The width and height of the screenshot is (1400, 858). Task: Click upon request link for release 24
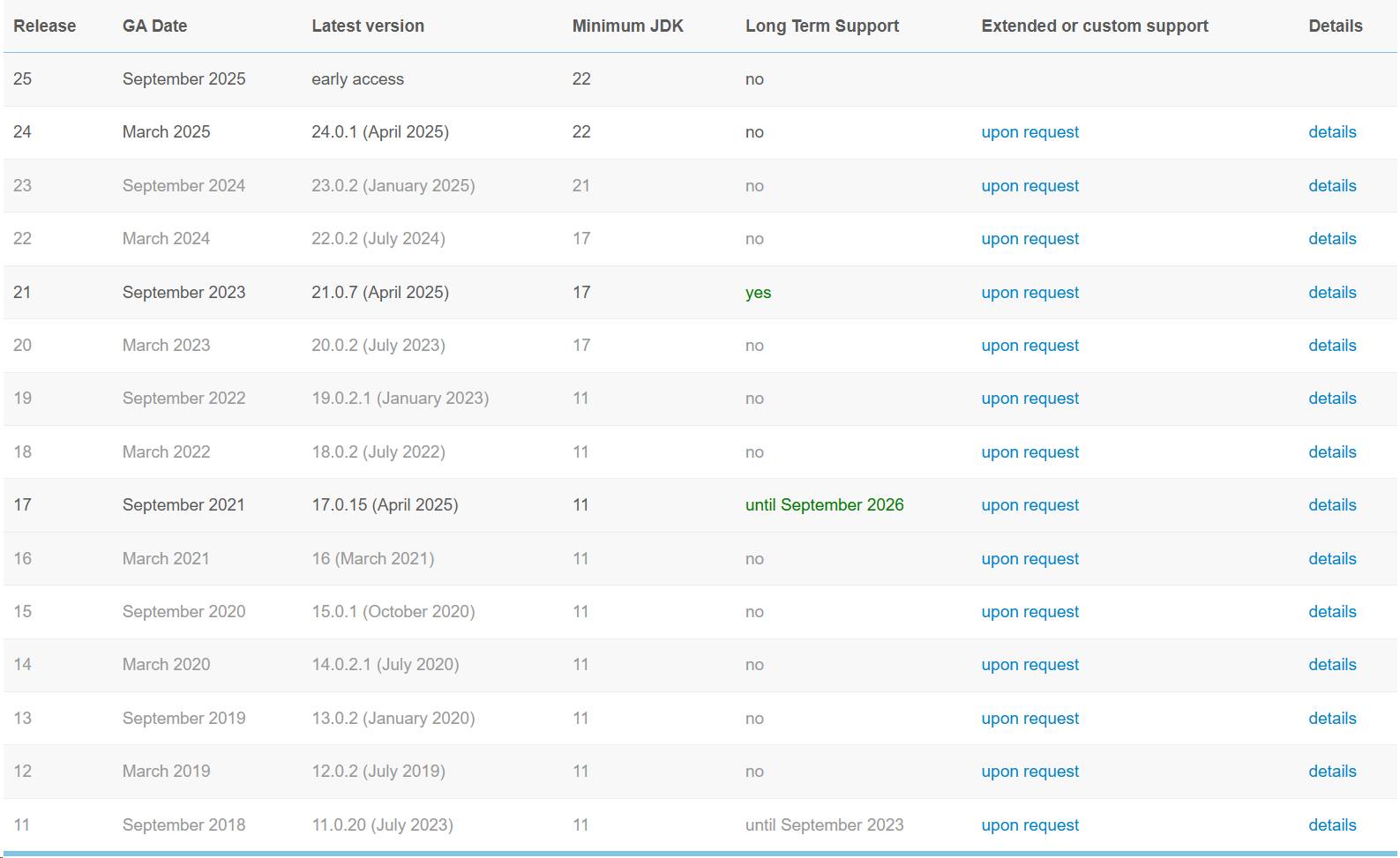[1029, 132]
